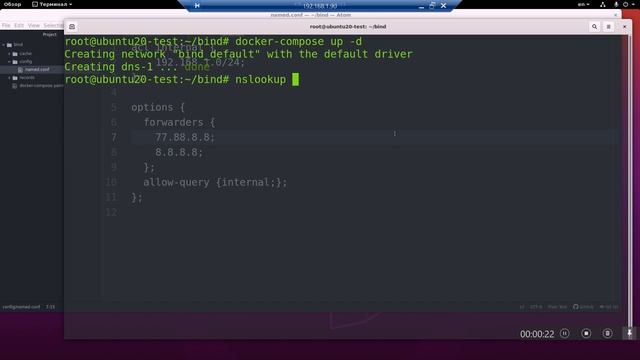Pause the screen recording
Image resolution: width=640 pixels, height=360 pixels.
pyautogui.click(x=564, y=333)
